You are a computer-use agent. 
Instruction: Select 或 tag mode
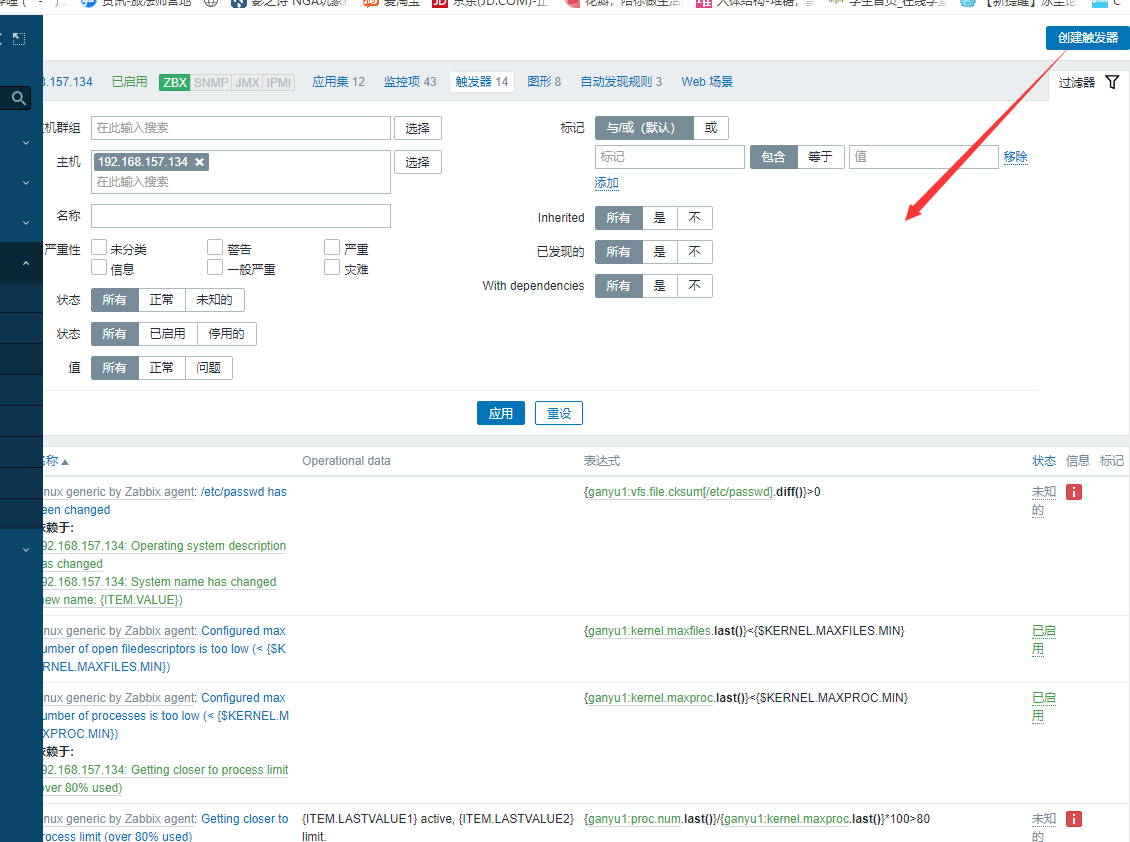tap(711, 128)
